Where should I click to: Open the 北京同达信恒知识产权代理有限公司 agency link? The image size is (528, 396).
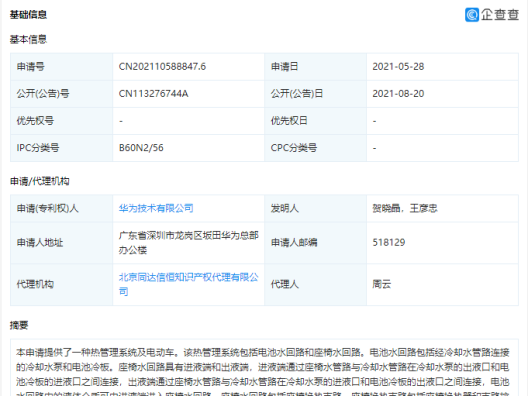coord(189,284)
